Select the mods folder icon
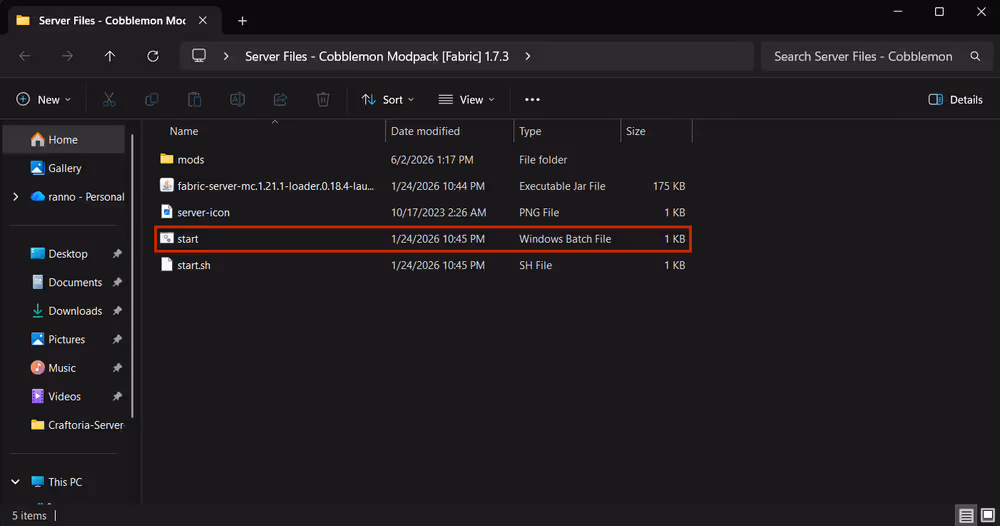 (x=166, y=159)
